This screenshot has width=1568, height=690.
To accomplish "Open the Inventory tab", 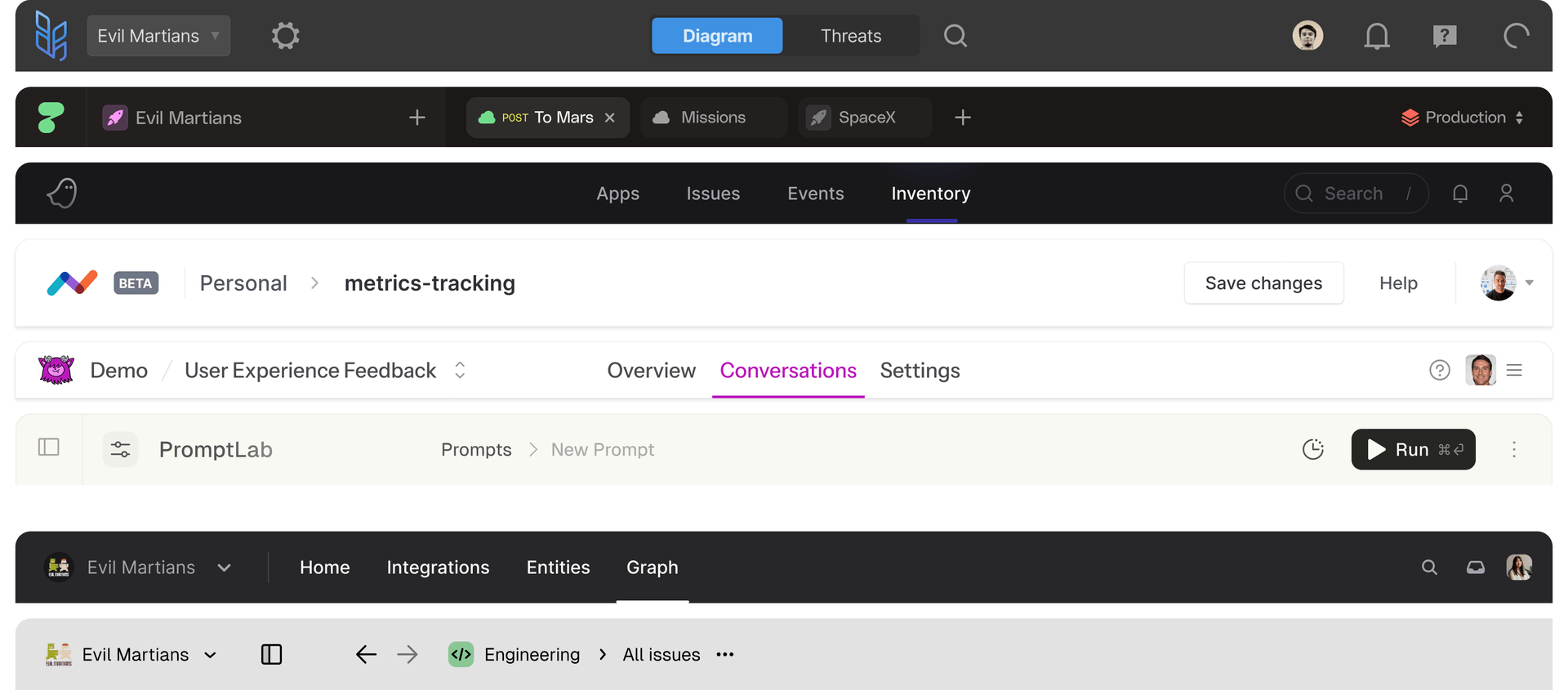I will pos(930,194).
